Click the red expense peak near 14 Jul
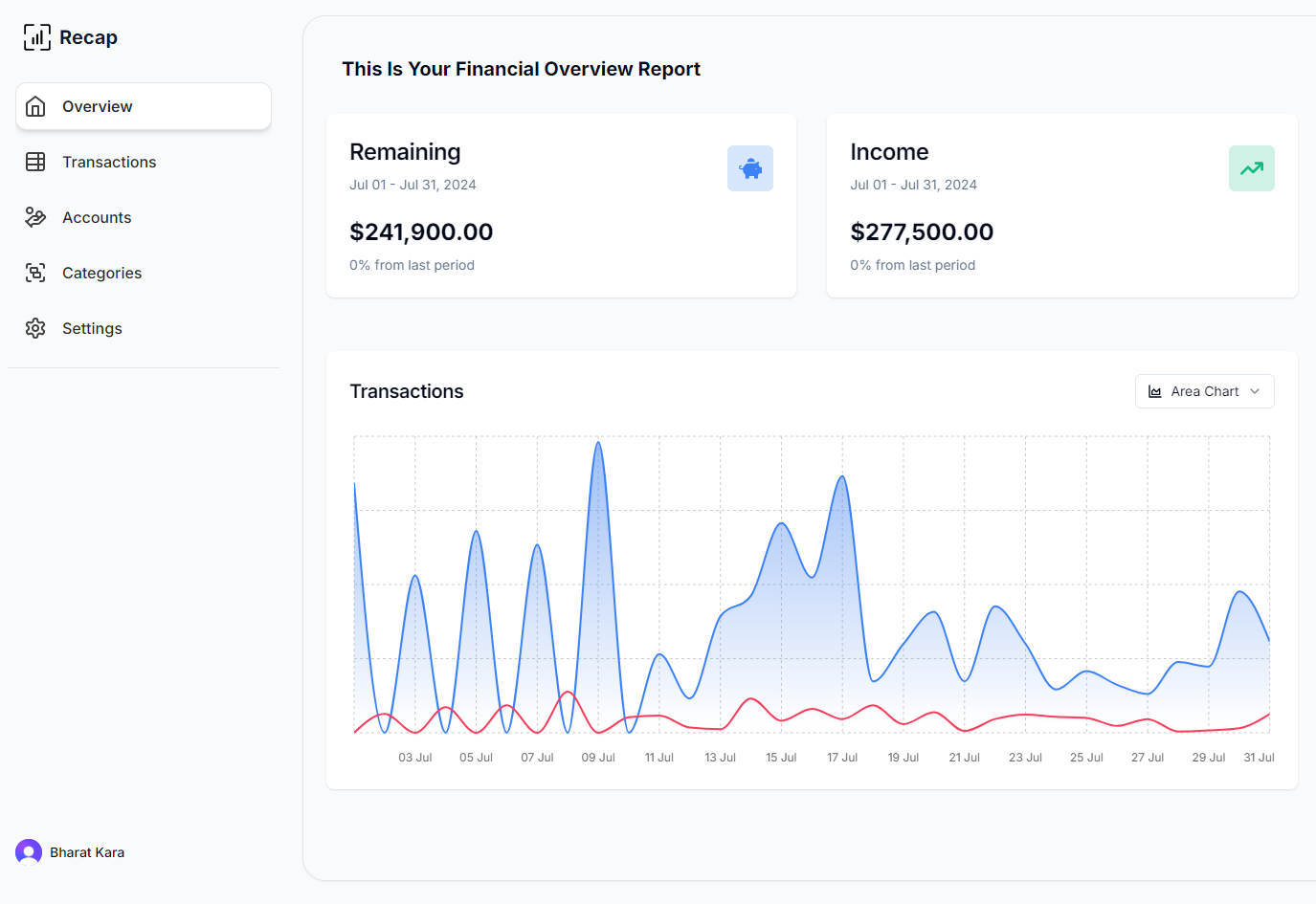Viewport: 1316px width, 904px height. click(751, 698)
